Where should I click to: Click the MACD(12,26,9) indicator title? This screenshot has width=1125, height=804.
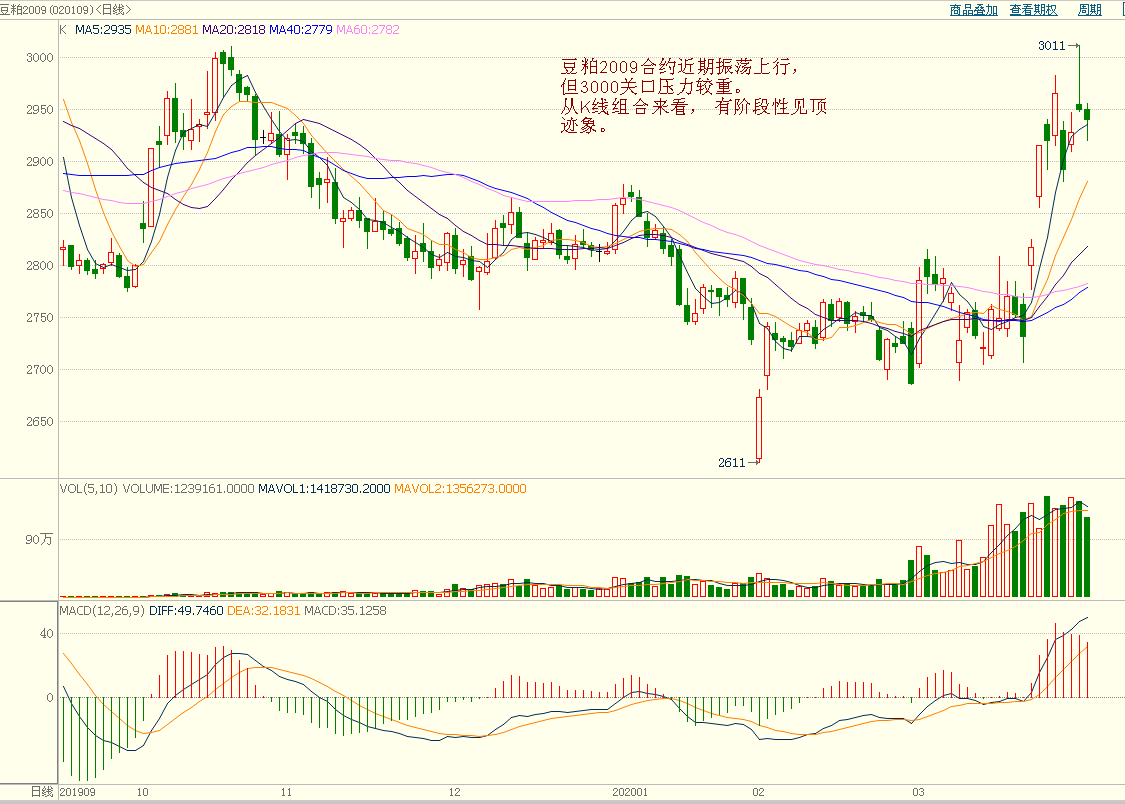tap(102, 611)
